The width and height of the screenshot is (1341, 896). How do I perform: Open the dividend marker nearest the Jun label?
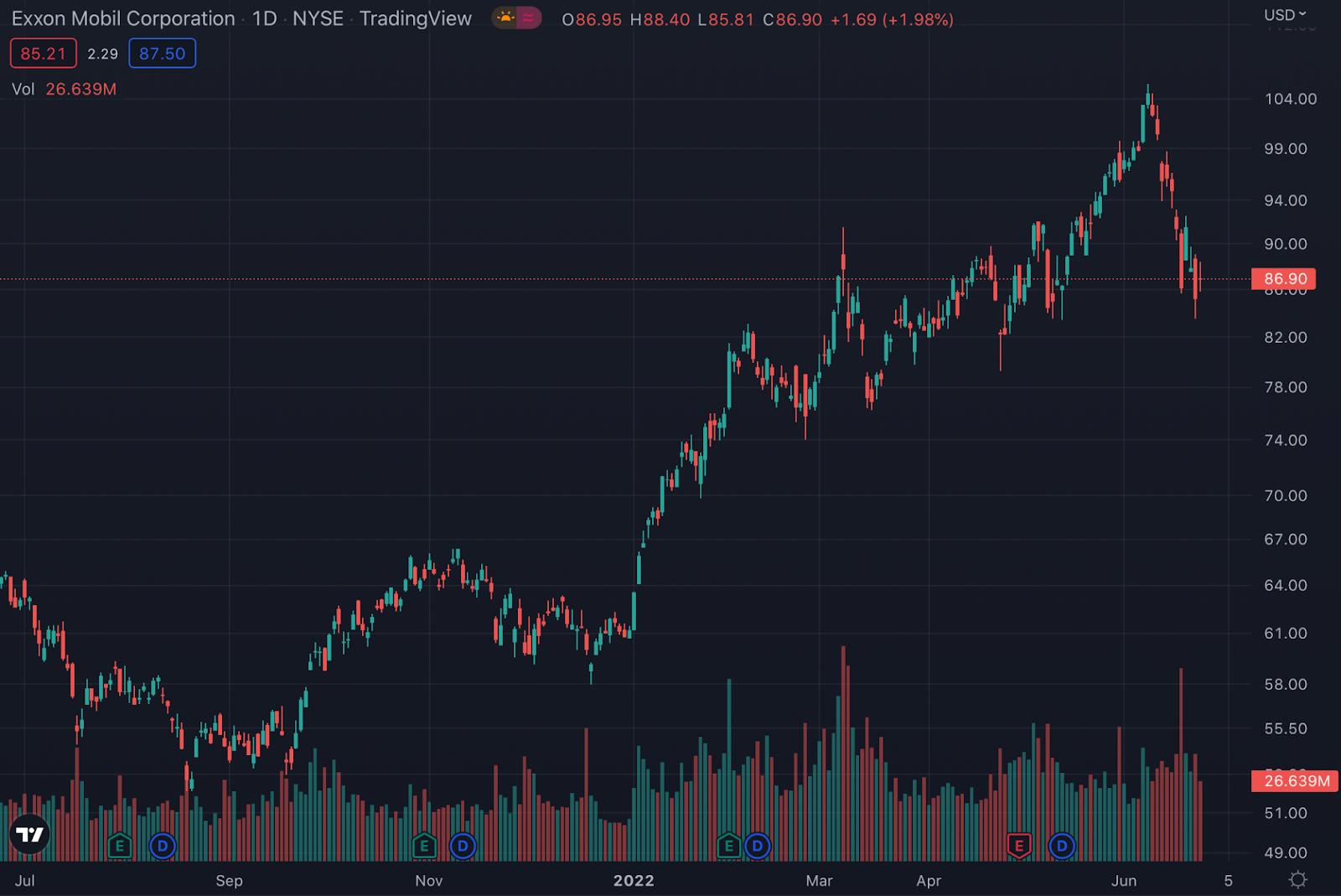click(1061, 846)
